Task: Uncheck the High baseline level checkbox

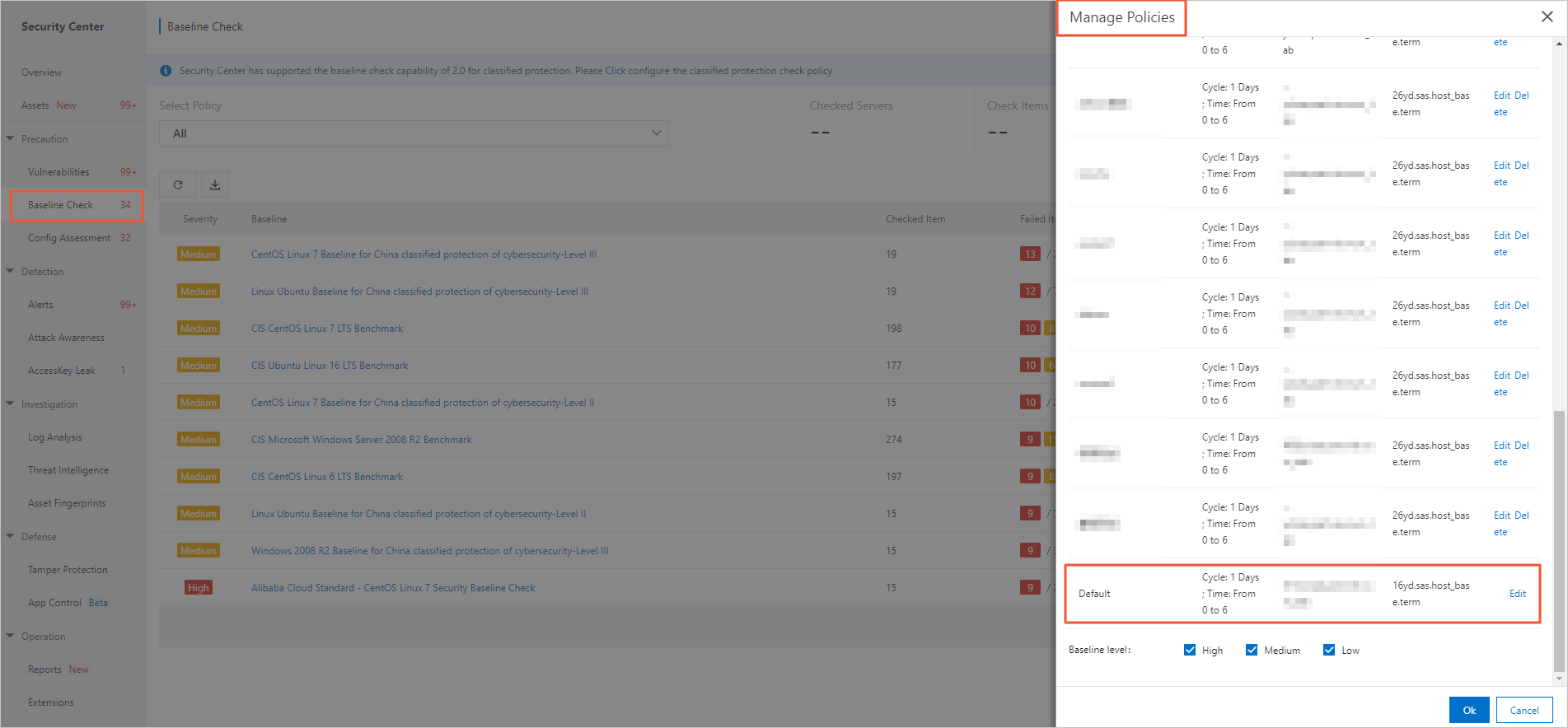Action: click(x=1190, y=651)
